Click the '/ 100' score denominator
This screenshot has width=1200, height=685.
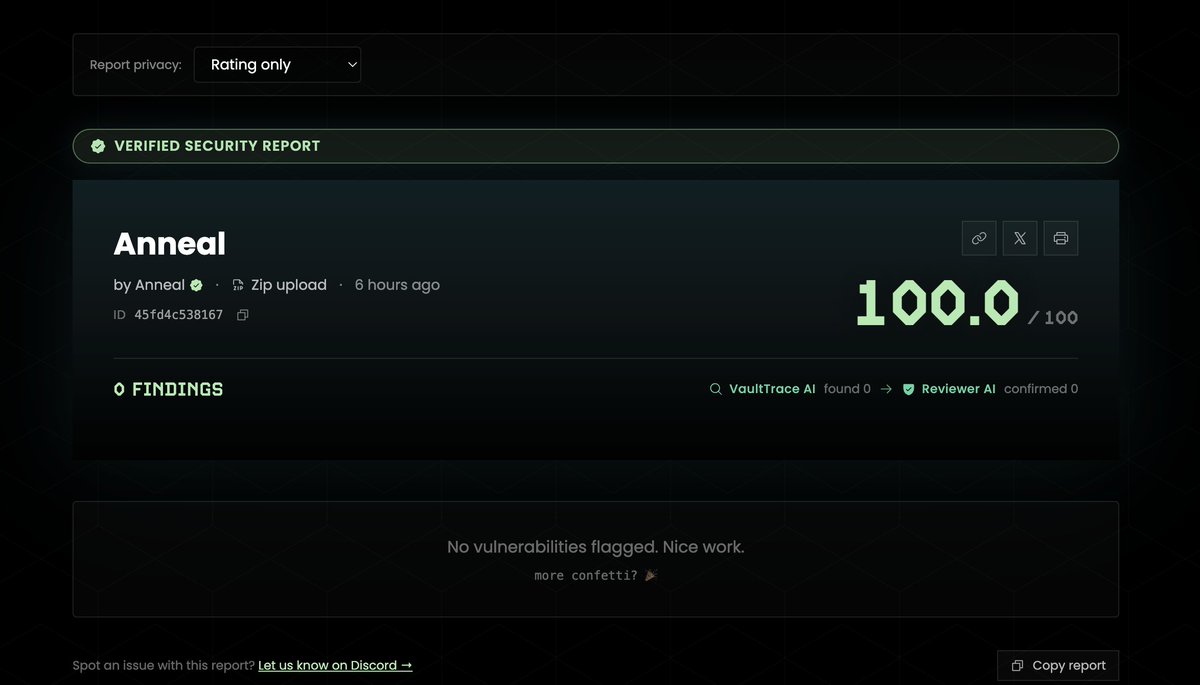[x=1053, y=318]
